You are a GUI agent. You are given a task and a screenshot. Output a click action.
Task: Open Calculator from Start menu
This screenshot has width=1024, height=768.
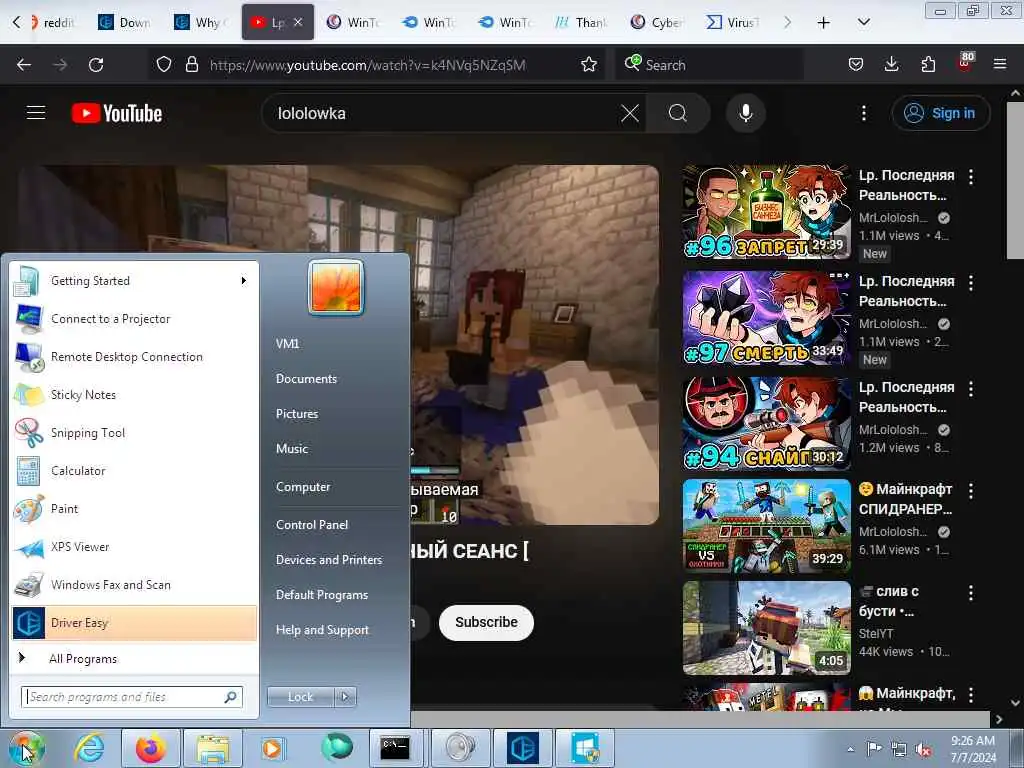(x=134, y=471)
